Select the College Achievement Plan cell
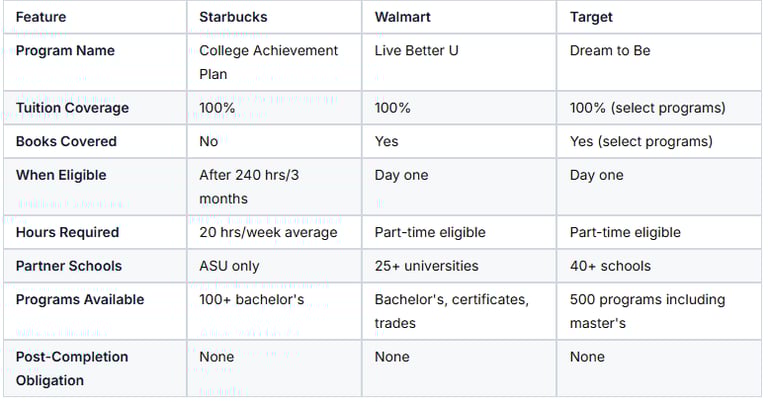The image size is (768, 402). click(x=268, y=62)
